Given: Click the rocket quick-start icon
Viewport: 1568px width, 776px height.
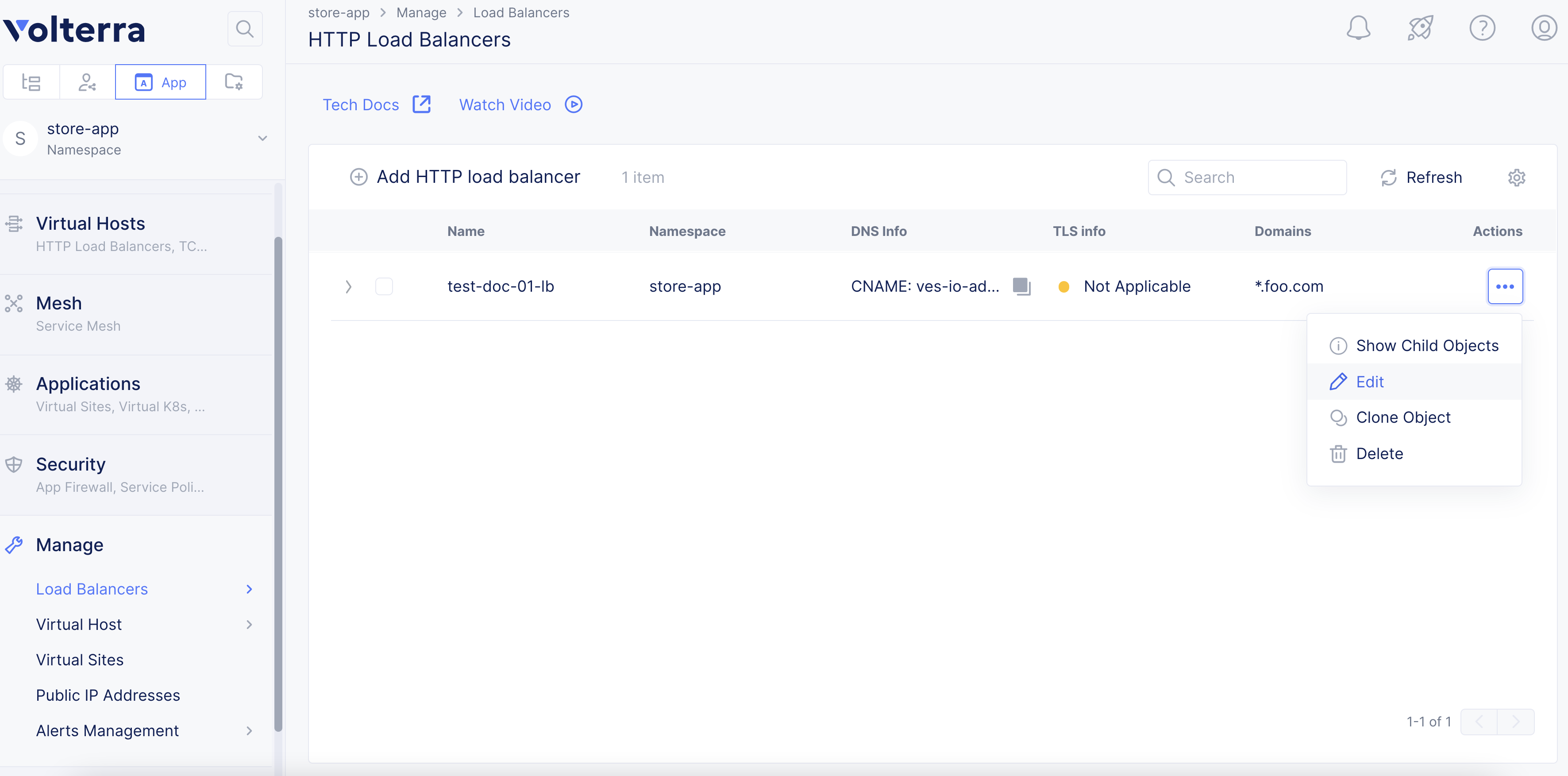Looking at the screenshot, I should [x=1421, y=27].
